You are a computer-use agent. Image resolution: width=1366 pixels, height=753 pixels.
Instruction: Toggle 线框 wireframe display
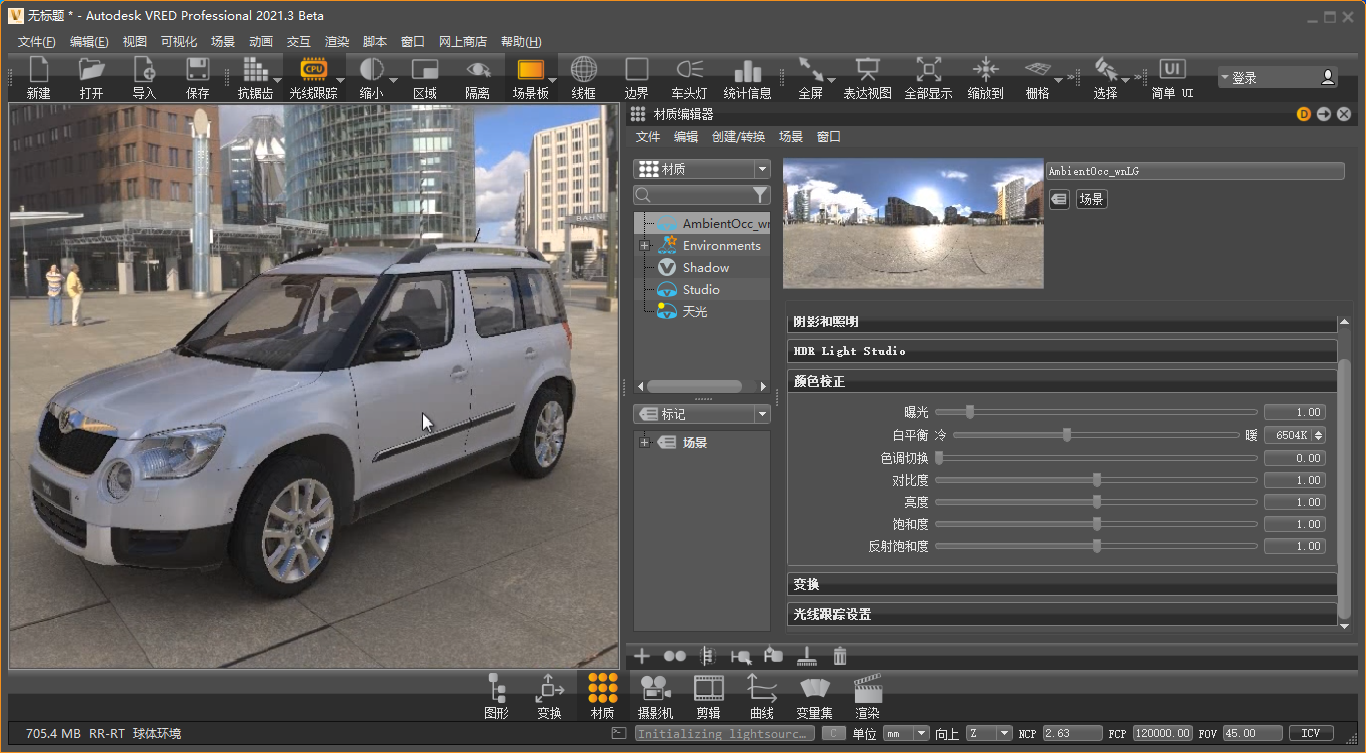584,78
